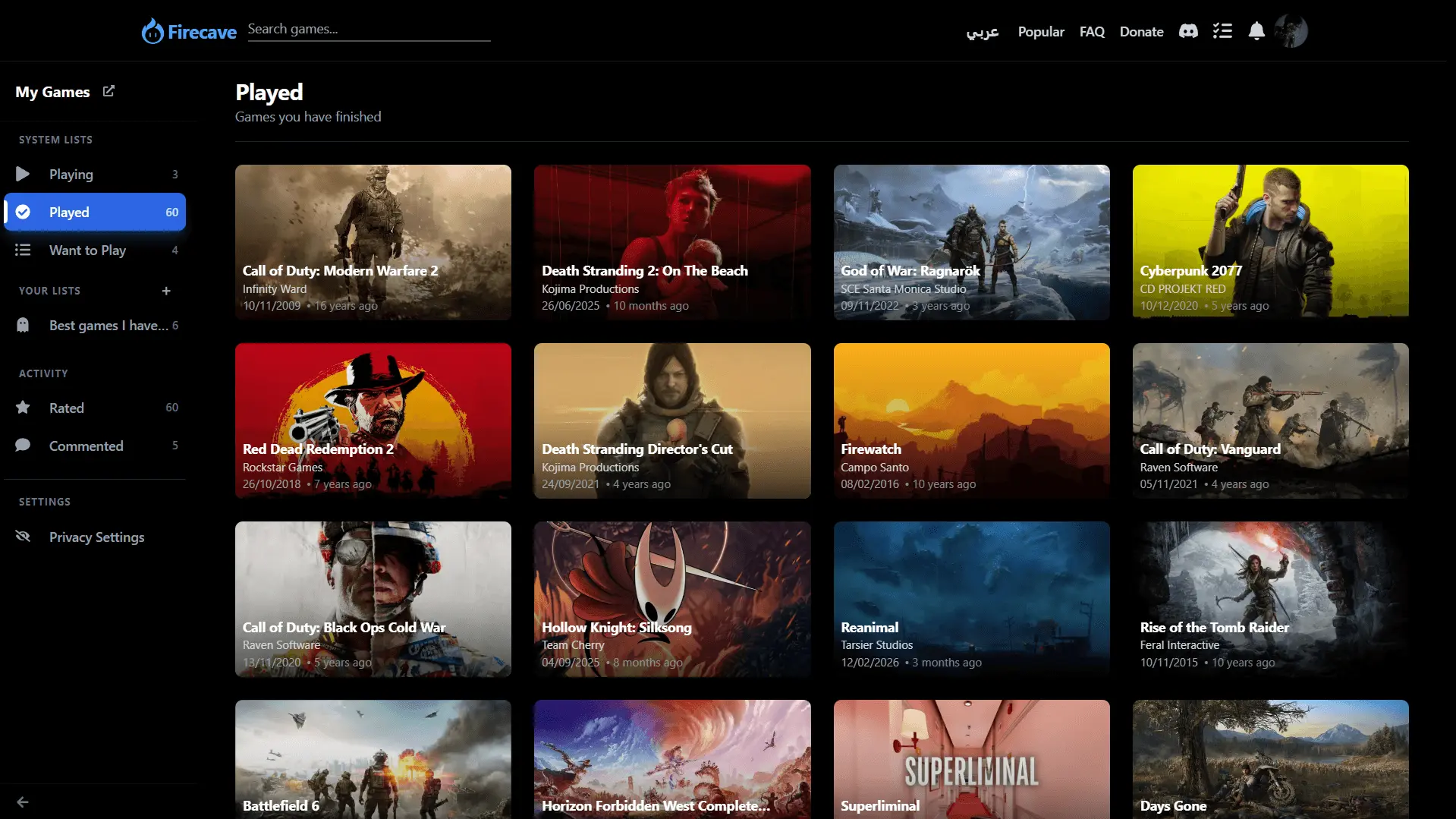Click the Playing play-triangle icon
The image size is (1456, 819).
pos(23,174)
